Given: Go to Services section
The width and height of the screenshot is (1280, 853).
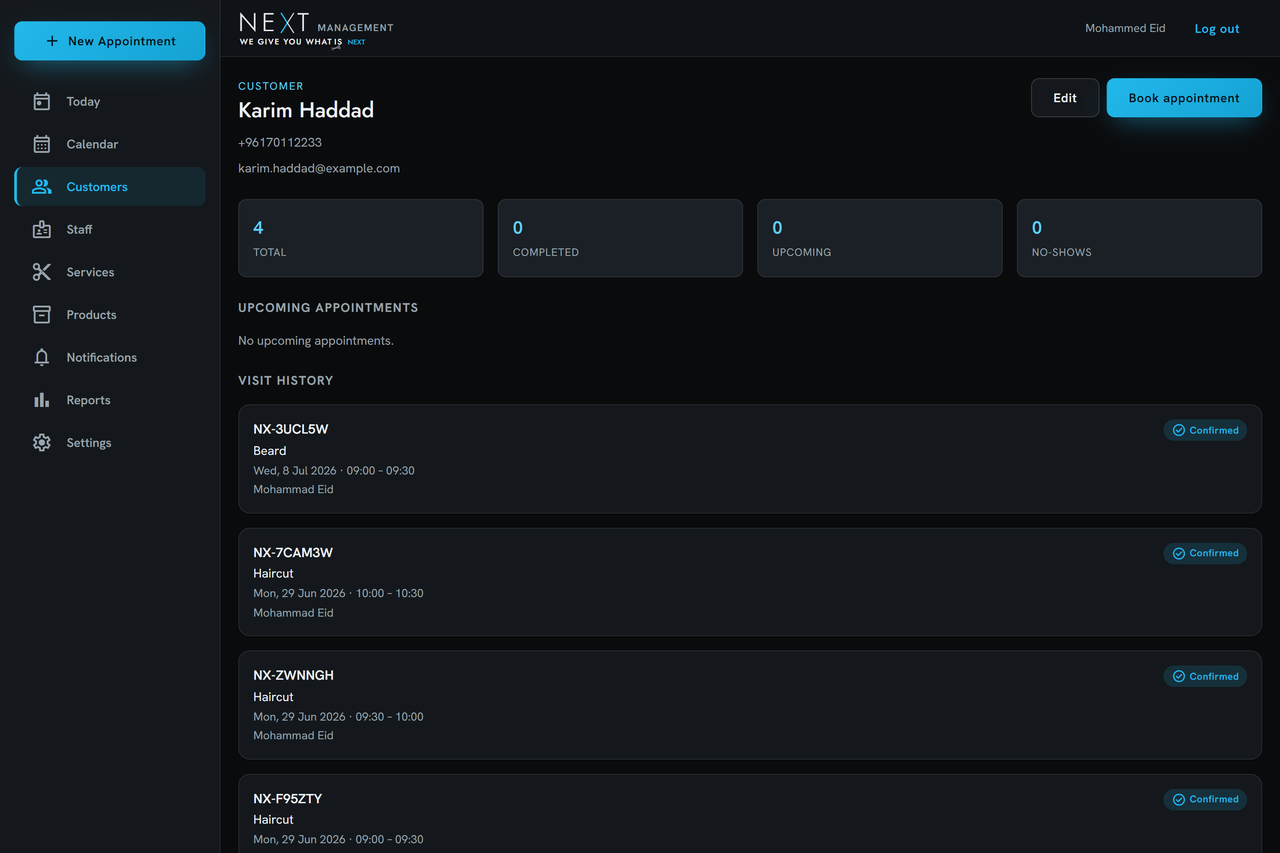Looking at the screenshot, I should point(110,272).
